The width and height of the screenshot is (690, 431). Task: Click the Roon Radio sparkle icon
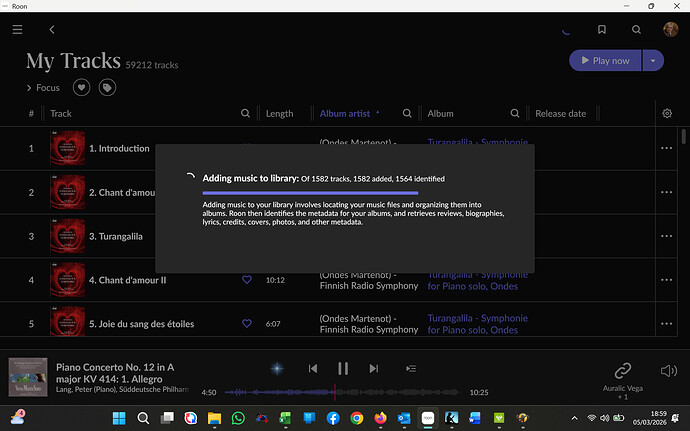click(x=278, y=369)
